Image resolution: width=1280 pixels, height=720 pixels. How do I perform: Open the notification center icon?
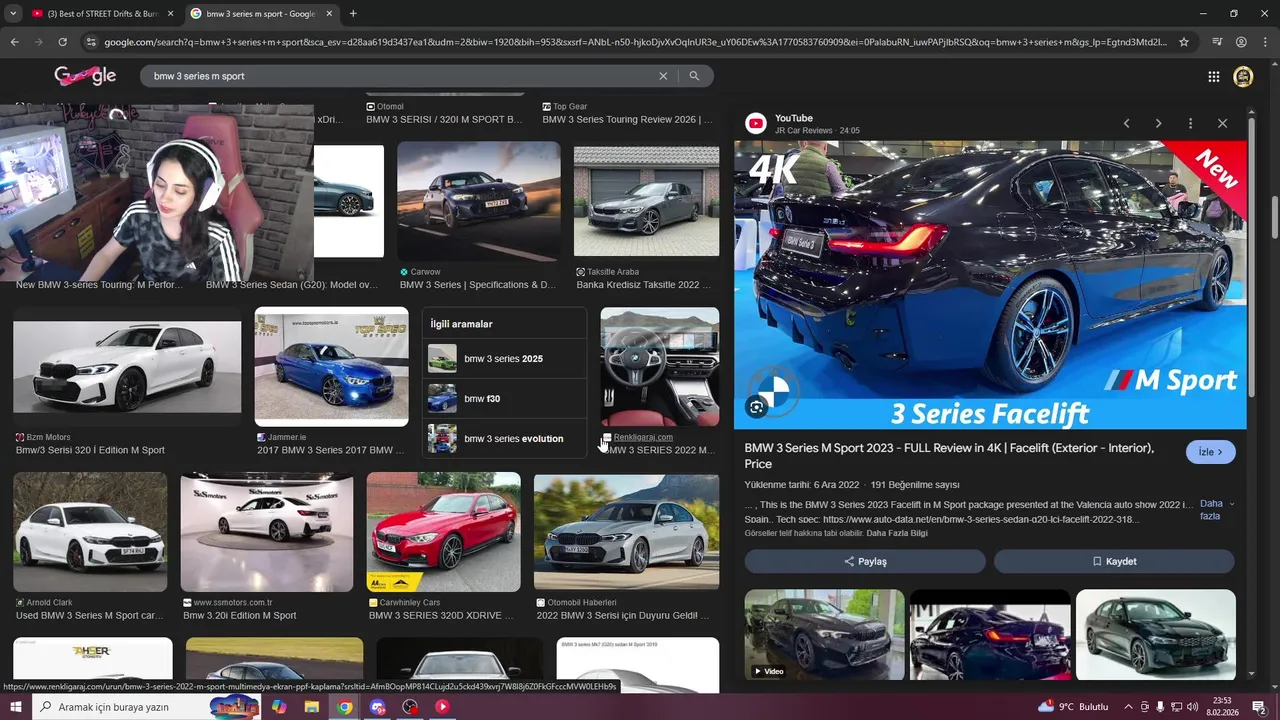pyautogui.click(x=1259, y=707)
